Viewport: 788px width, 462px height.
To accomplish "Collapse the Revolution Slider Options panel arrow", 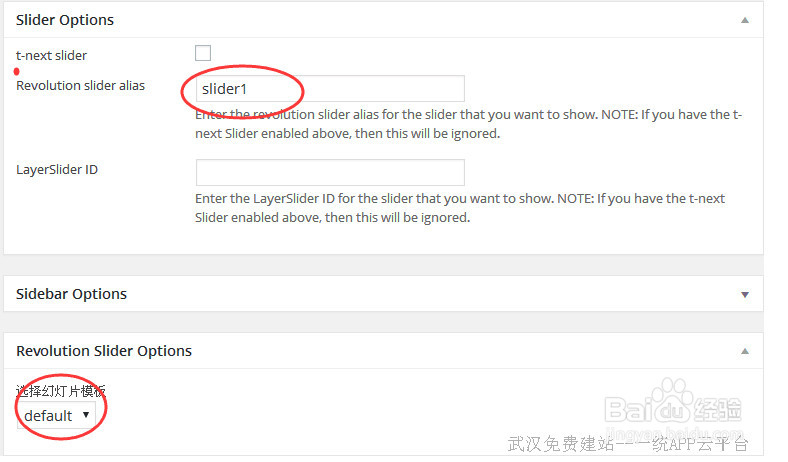I will pos(745,351).
